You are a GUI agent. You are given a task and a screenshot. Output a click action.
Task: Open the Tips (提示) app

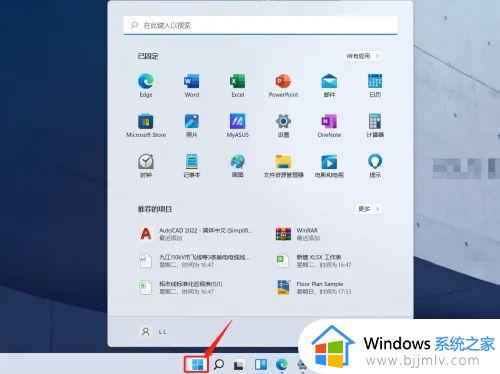click(x=375, y=166)
